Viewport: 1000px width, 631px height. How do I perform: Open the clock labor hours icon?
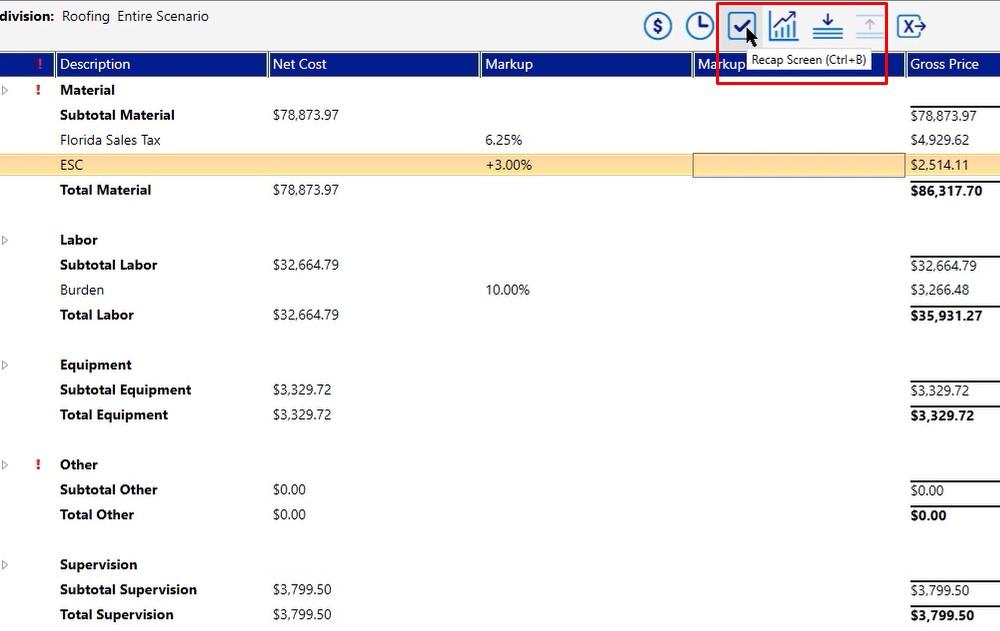pyautogui.click(x=700, y=27)
